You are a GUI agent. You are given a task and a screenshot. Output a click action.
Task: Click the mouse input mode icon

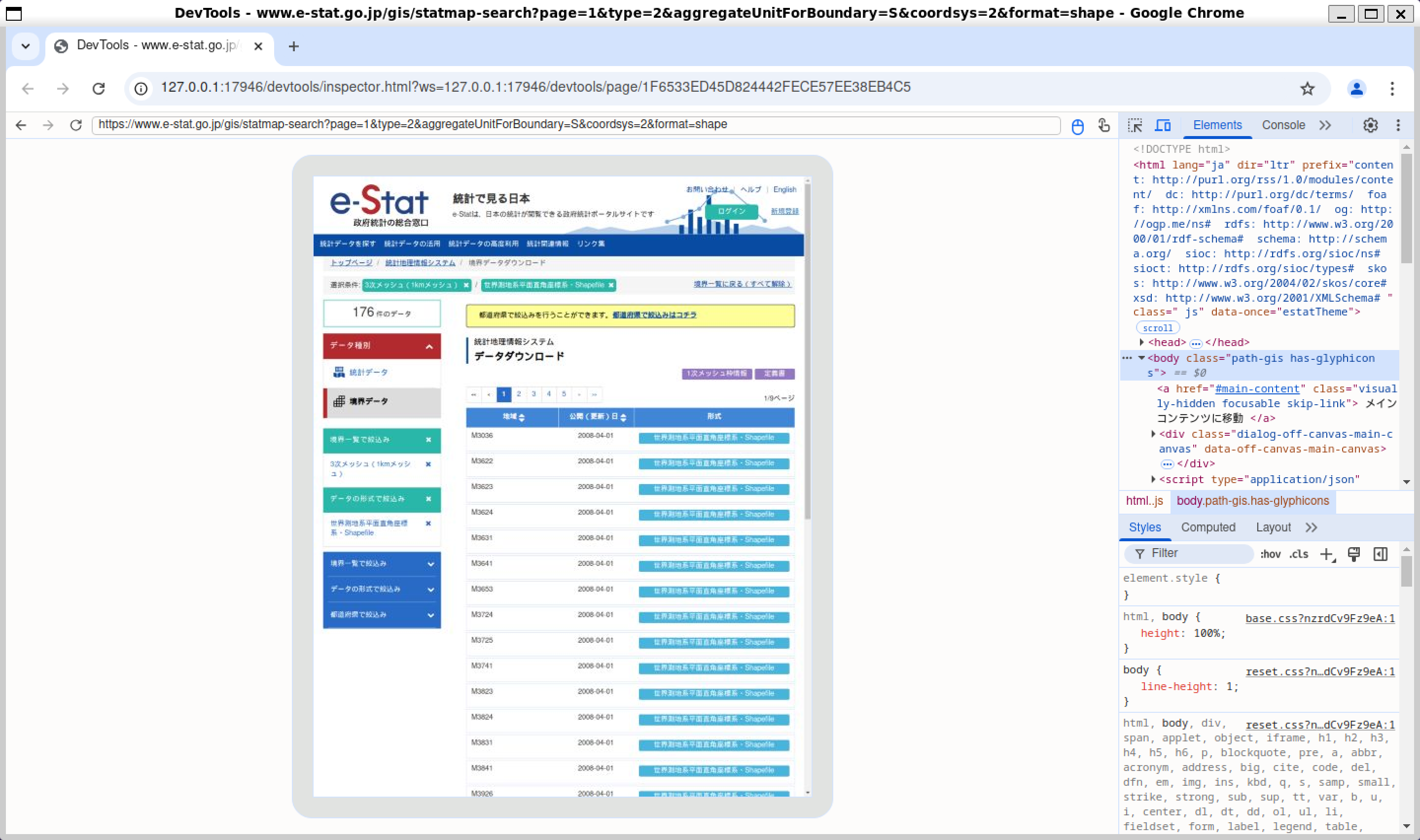[x=1078, y=126]
